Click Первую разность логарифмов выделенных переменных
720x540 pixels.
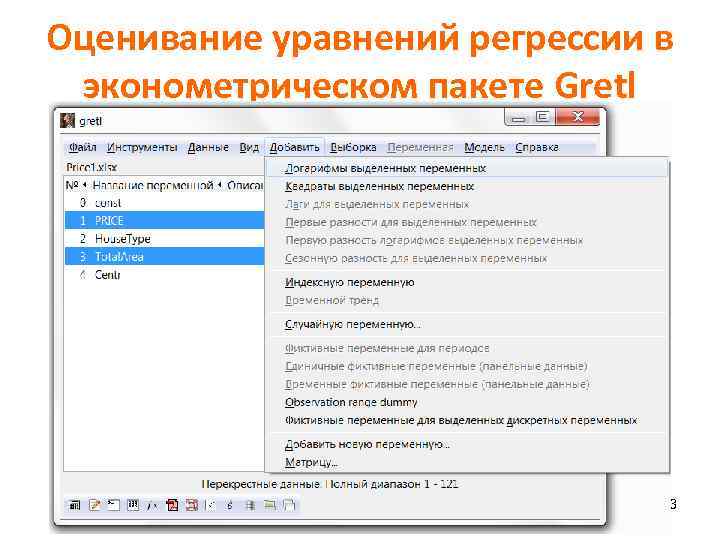click(x=467, y=241)
